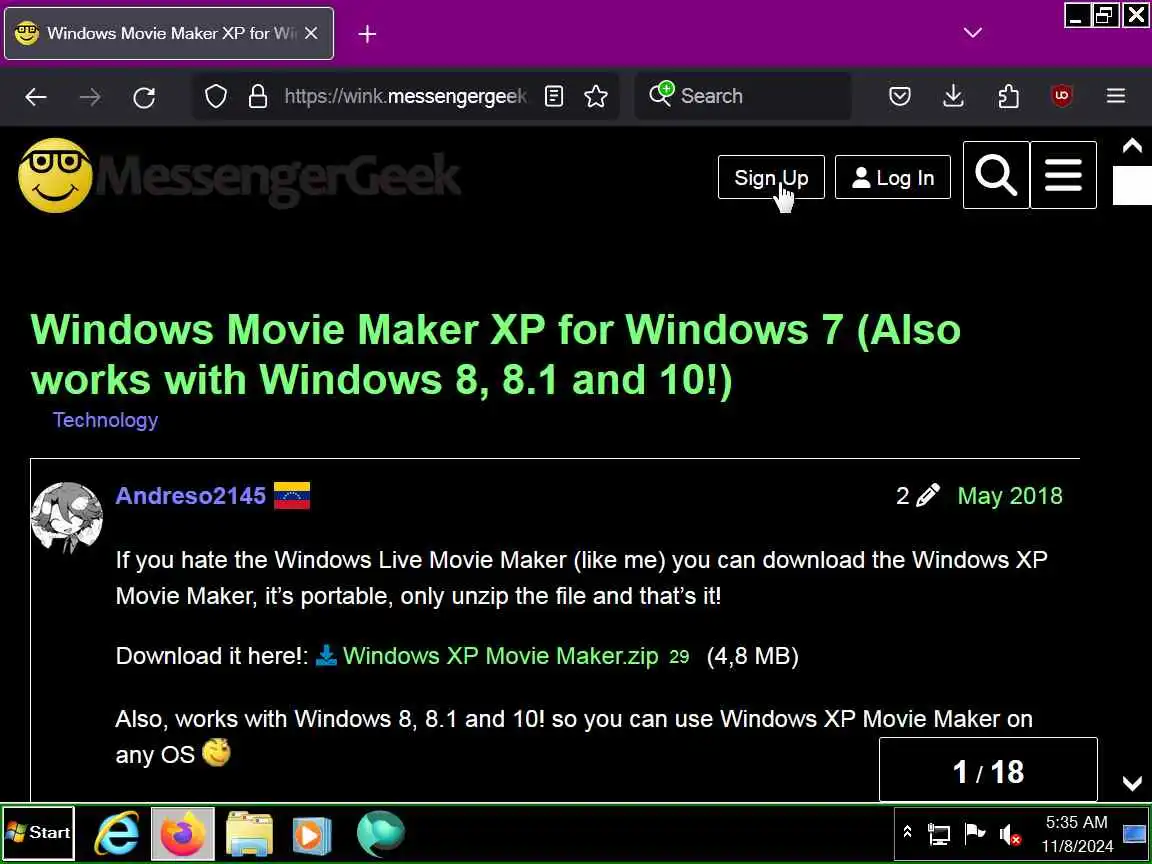Click the URL address field
The height and width of the screenshot is (864, 1152).
tap(405, 96)
